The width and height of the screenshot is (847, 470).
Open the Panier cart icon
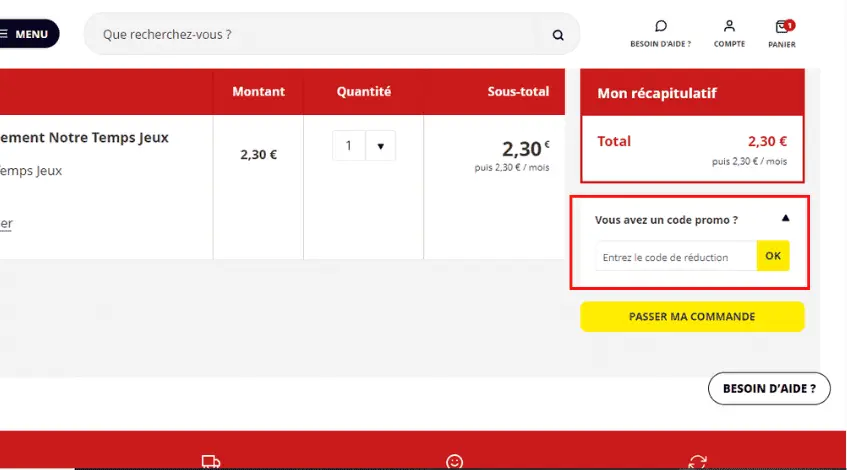click(783, 26)
